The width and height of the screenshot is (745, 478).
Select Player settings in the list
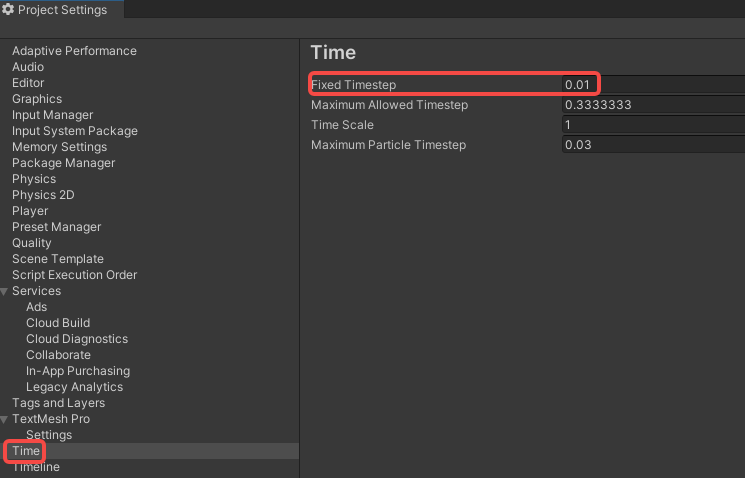pyautogui.click(x=30, y=211)
